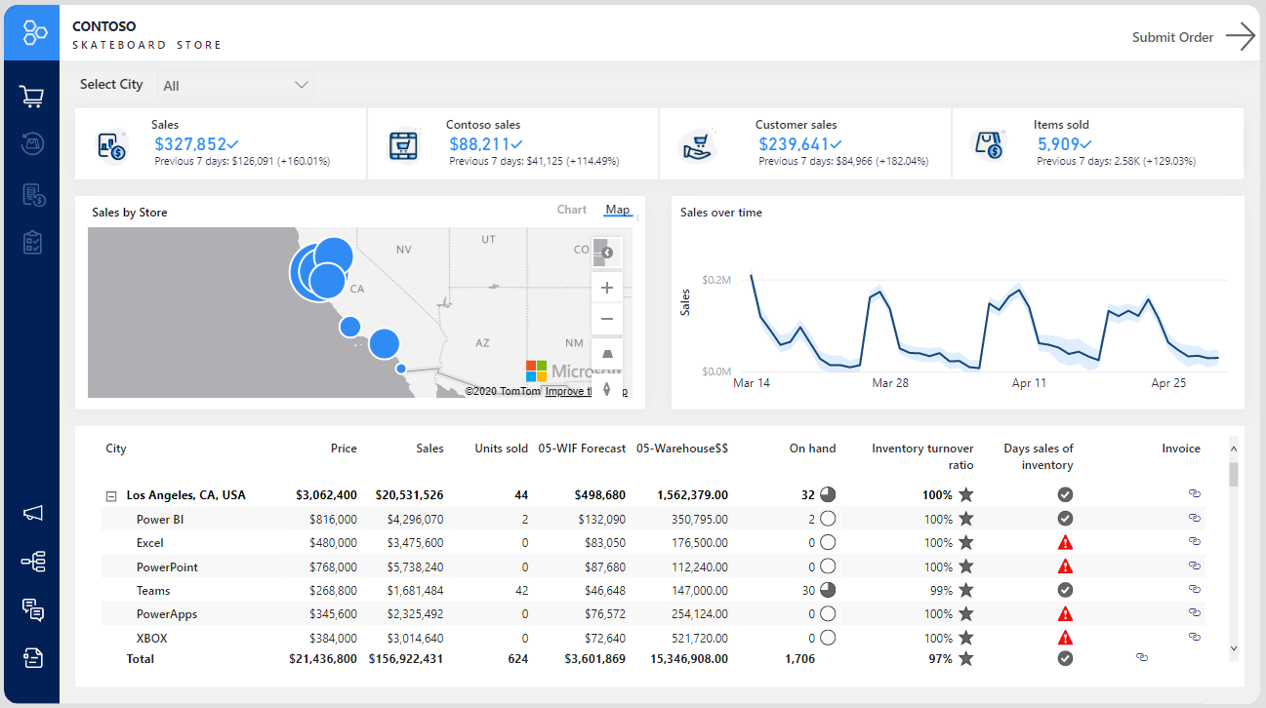The image size is (1266, 708).
Task: Click the Total row label
Action: pyautogui.click(x=140, y=659)
